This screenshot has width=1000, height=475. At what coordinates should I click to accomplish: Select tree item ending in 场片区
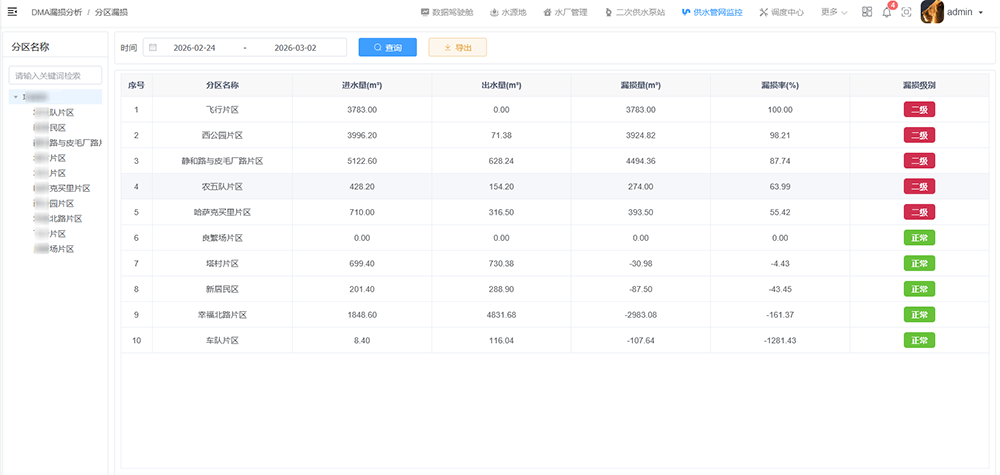point(54,249)
